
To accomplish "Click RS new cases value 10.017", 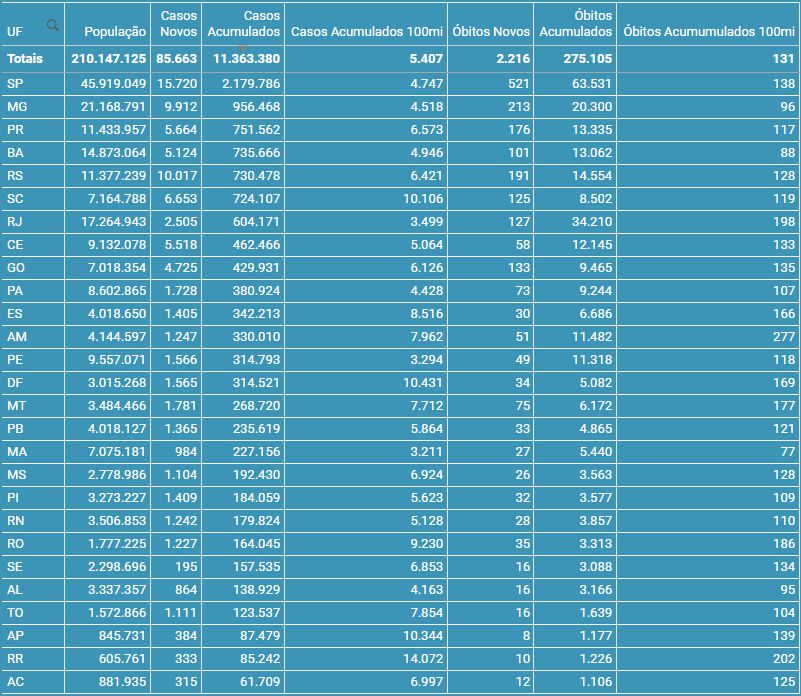I will pos(178,175).
